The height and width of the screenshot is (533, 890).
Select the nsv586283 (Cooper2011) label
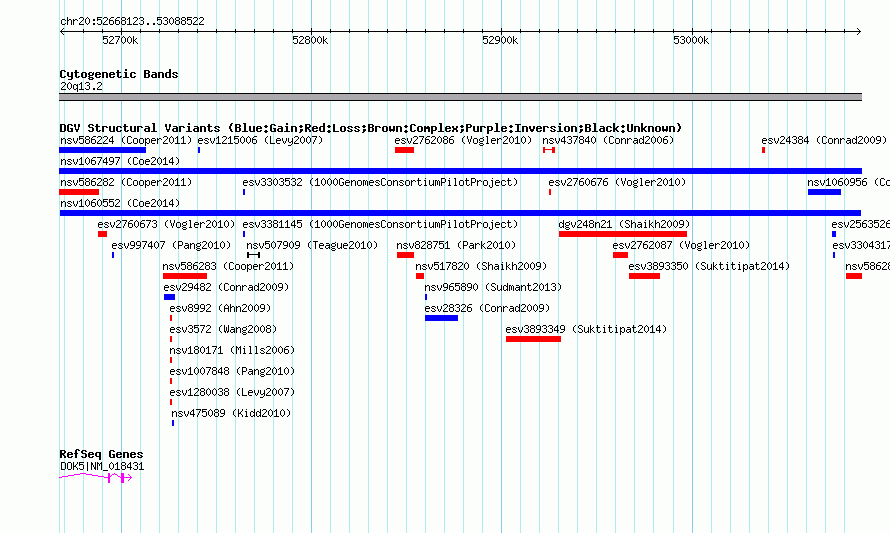pos(228,266)
